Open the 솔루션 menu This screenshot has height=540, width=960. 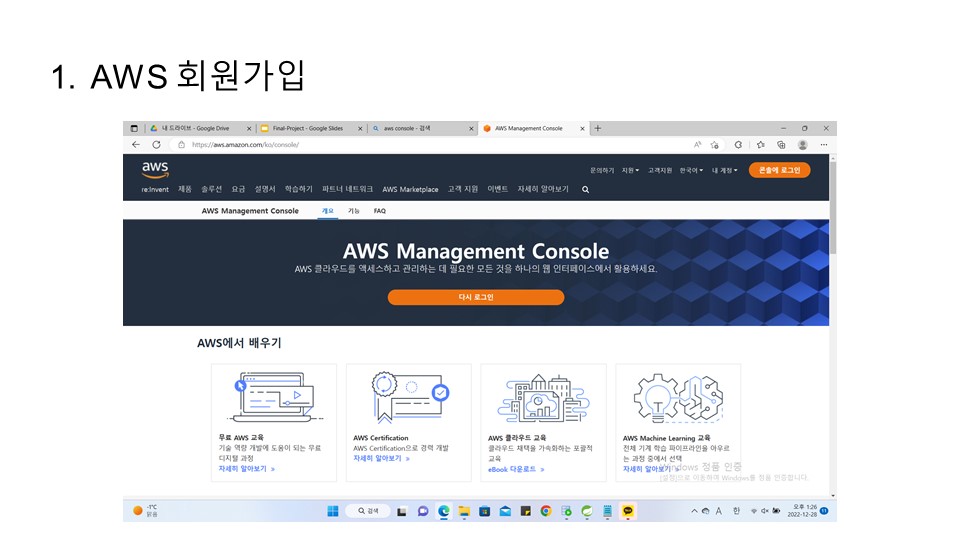[x=211, y=189]
